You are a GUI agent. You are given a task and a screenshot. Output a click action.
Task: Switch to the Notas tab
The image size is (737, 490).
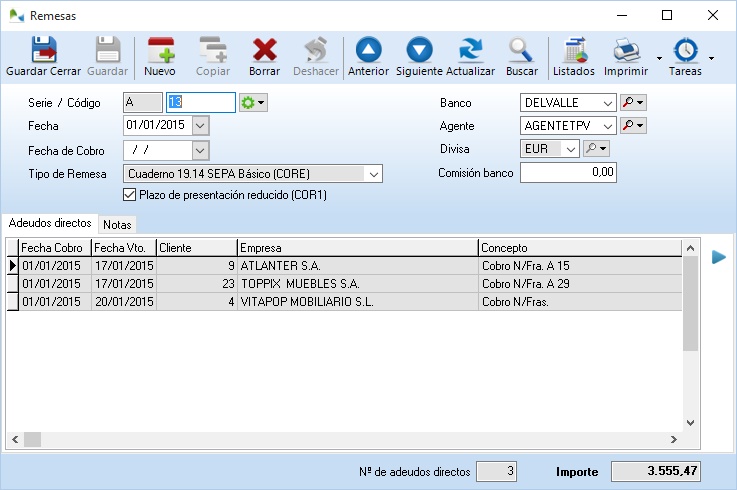pyautogui.click(x=118, y=224)
